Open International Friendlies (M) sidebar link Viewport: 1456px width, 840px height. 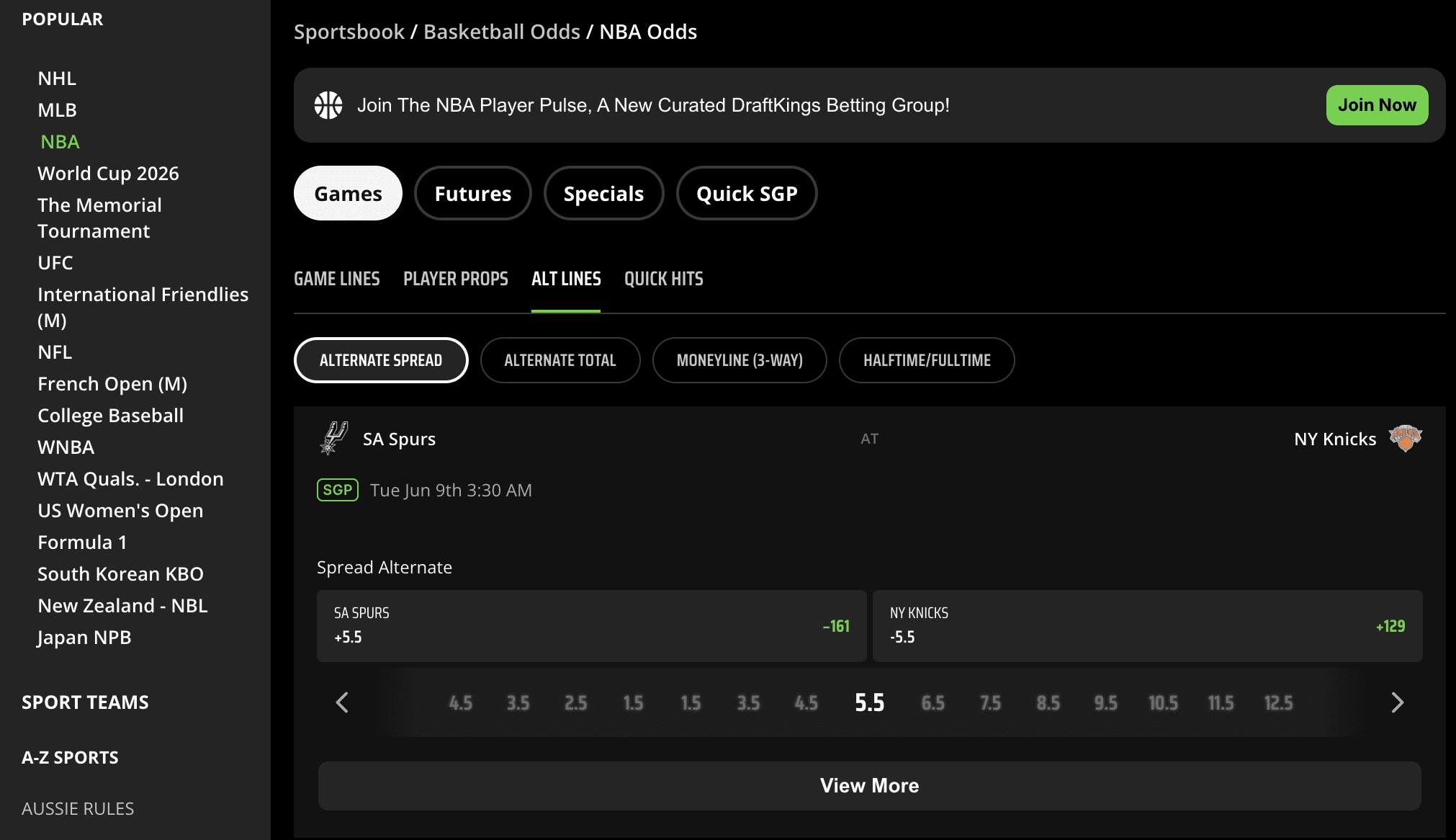pyautogui.click(x=143, y=307)
